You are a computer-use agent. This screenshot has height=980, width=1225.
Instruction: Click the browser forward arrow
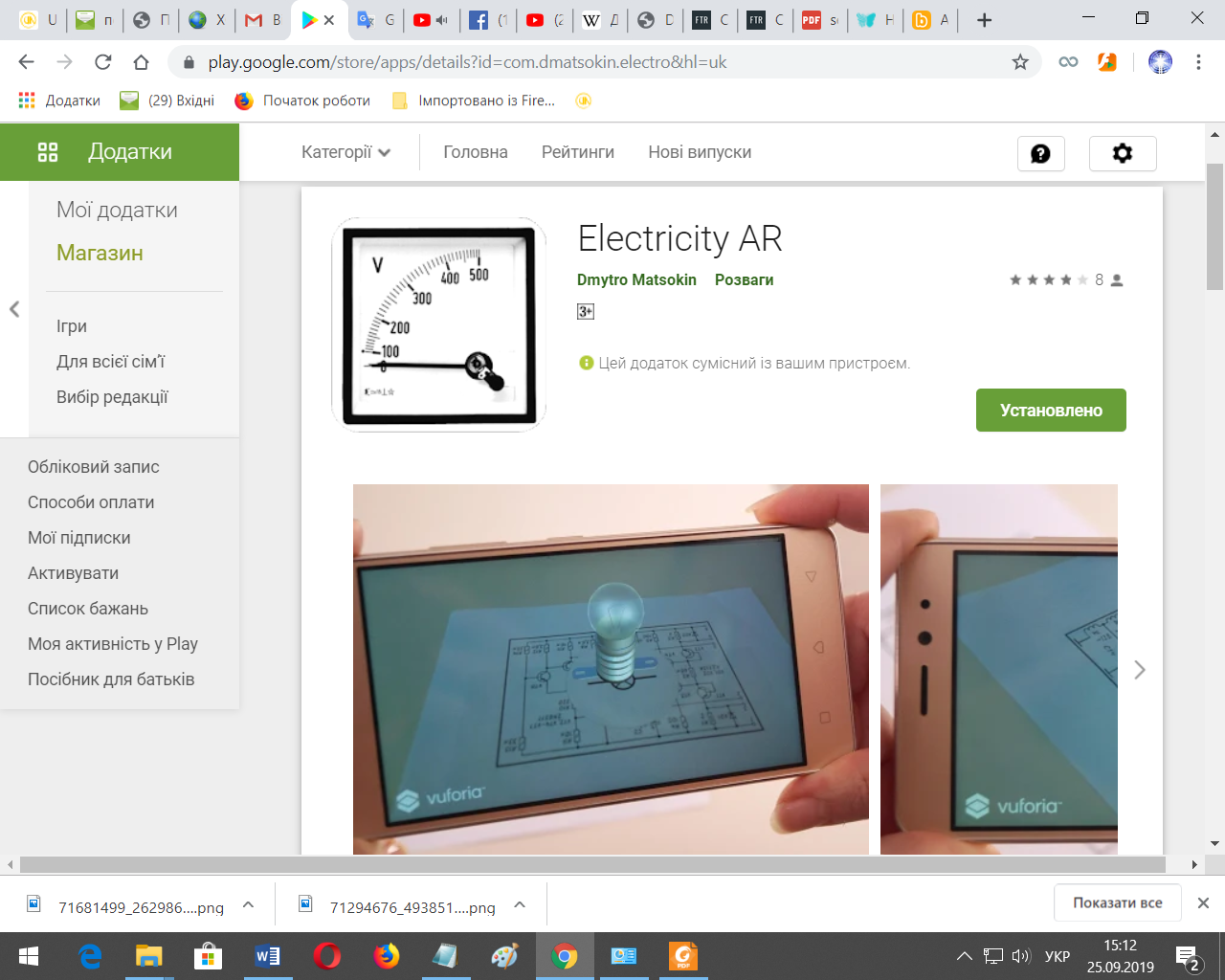[64, 62]
